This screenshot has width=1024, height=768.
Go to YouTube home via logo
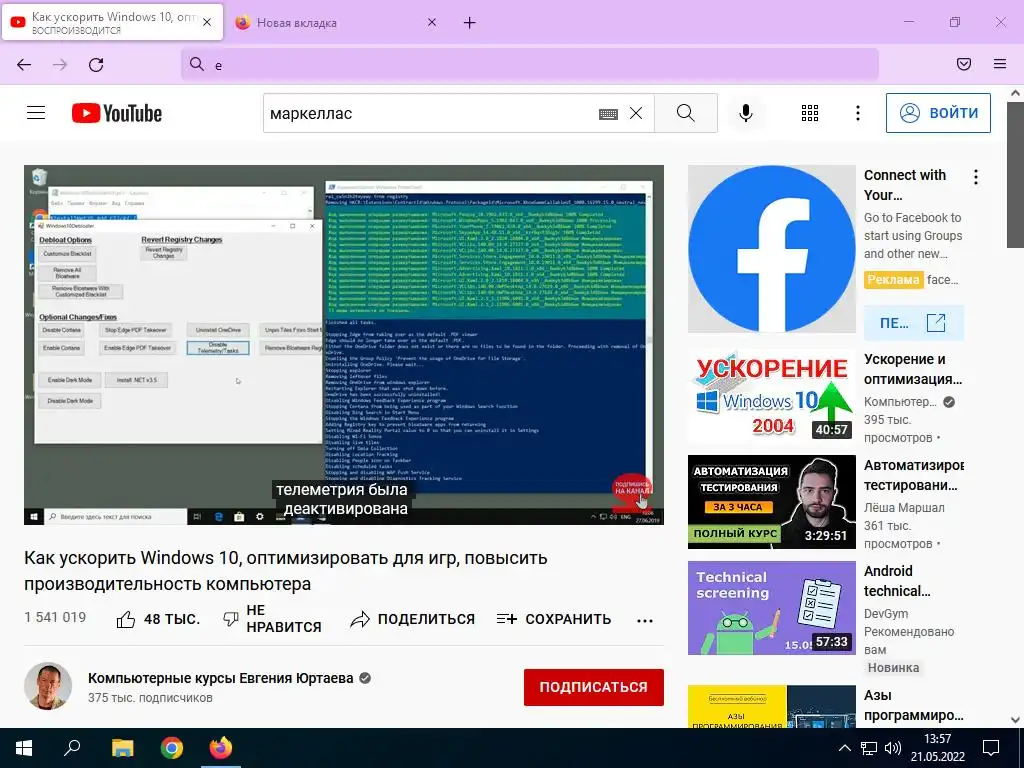pos(117,113)
